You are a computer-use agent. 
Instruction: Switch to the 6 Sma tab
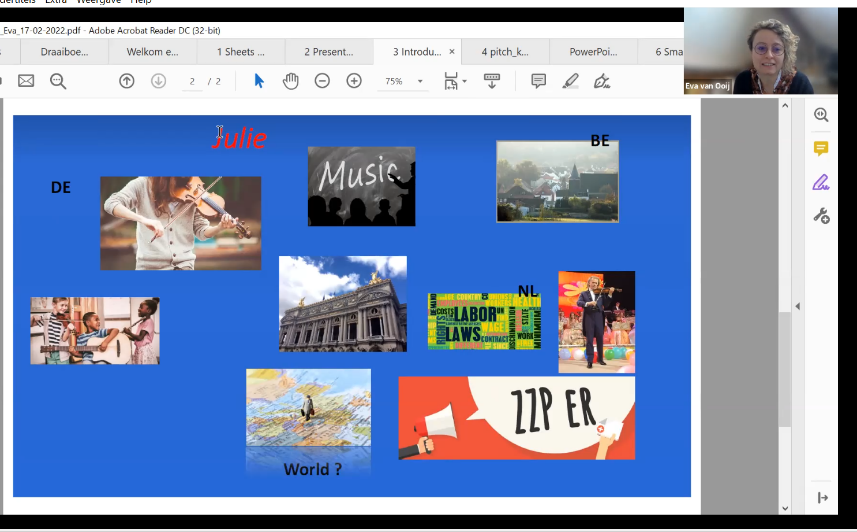click(x=661, y=52)
